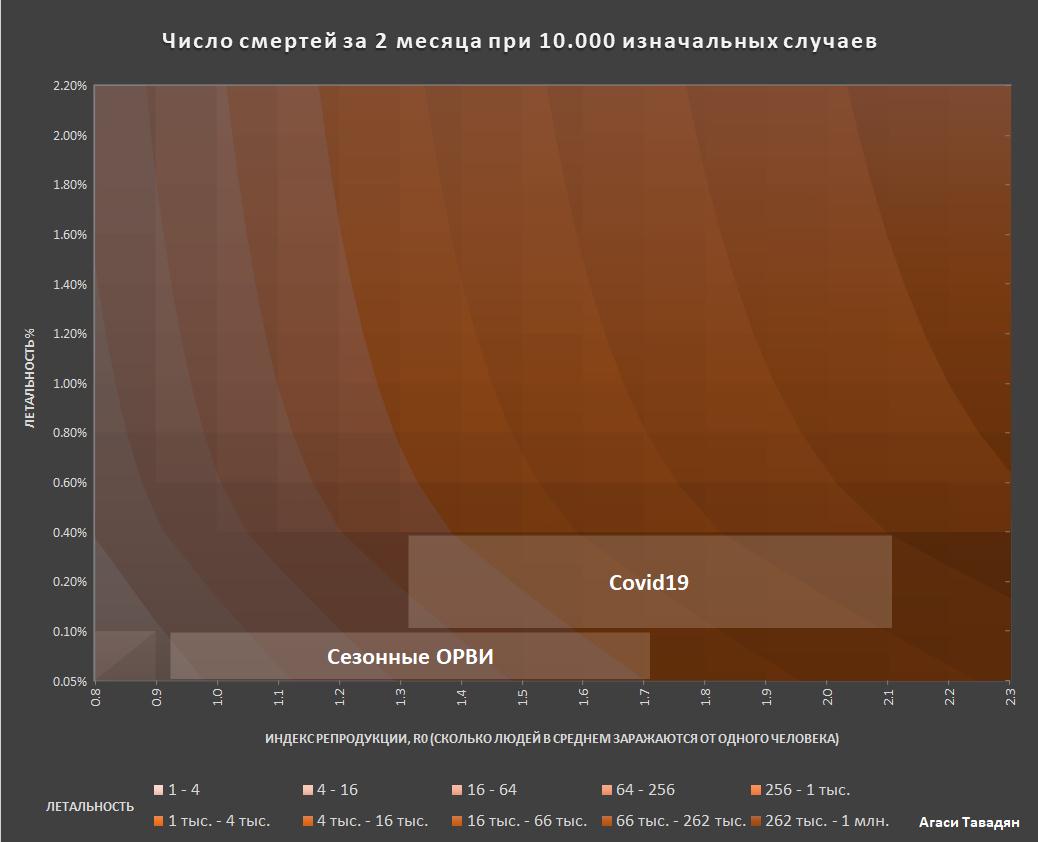This screenshot has width=1038, height=842.
Task: Select the '64 - 256' legend swatch
Action: coord(607,790)
